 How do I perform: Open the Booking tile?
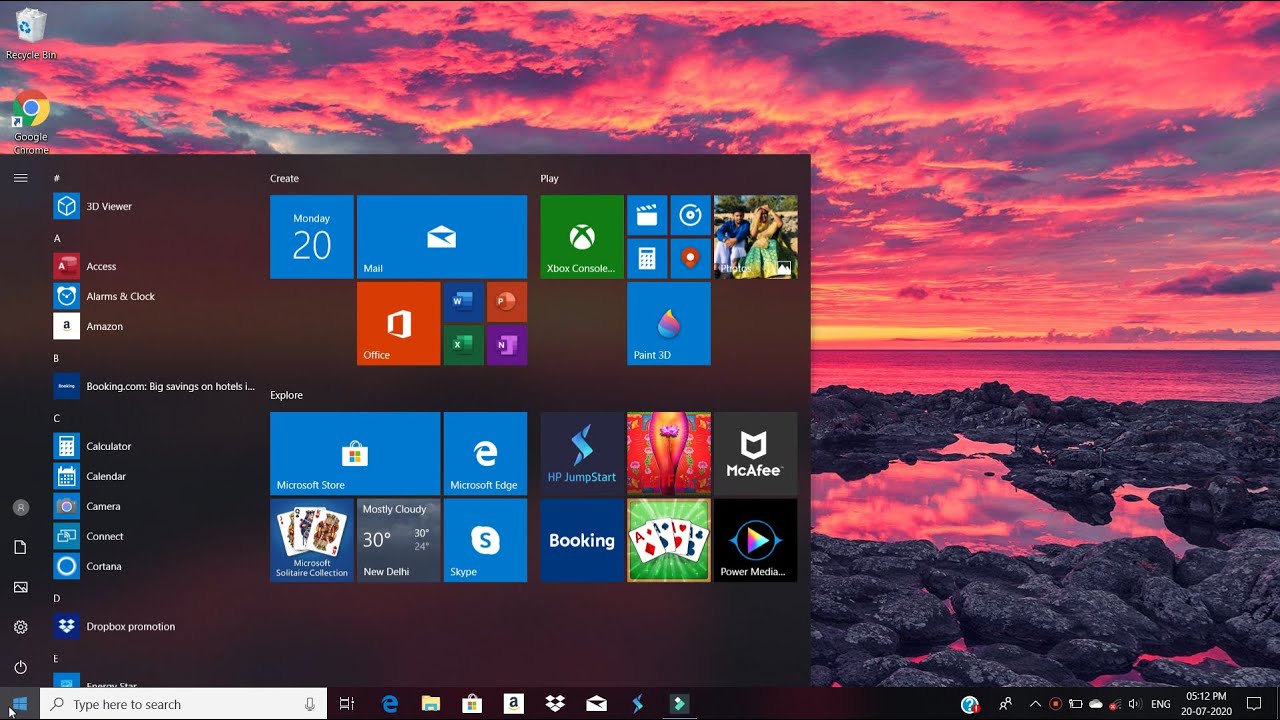pyautogui.click(x=582, y=540)
